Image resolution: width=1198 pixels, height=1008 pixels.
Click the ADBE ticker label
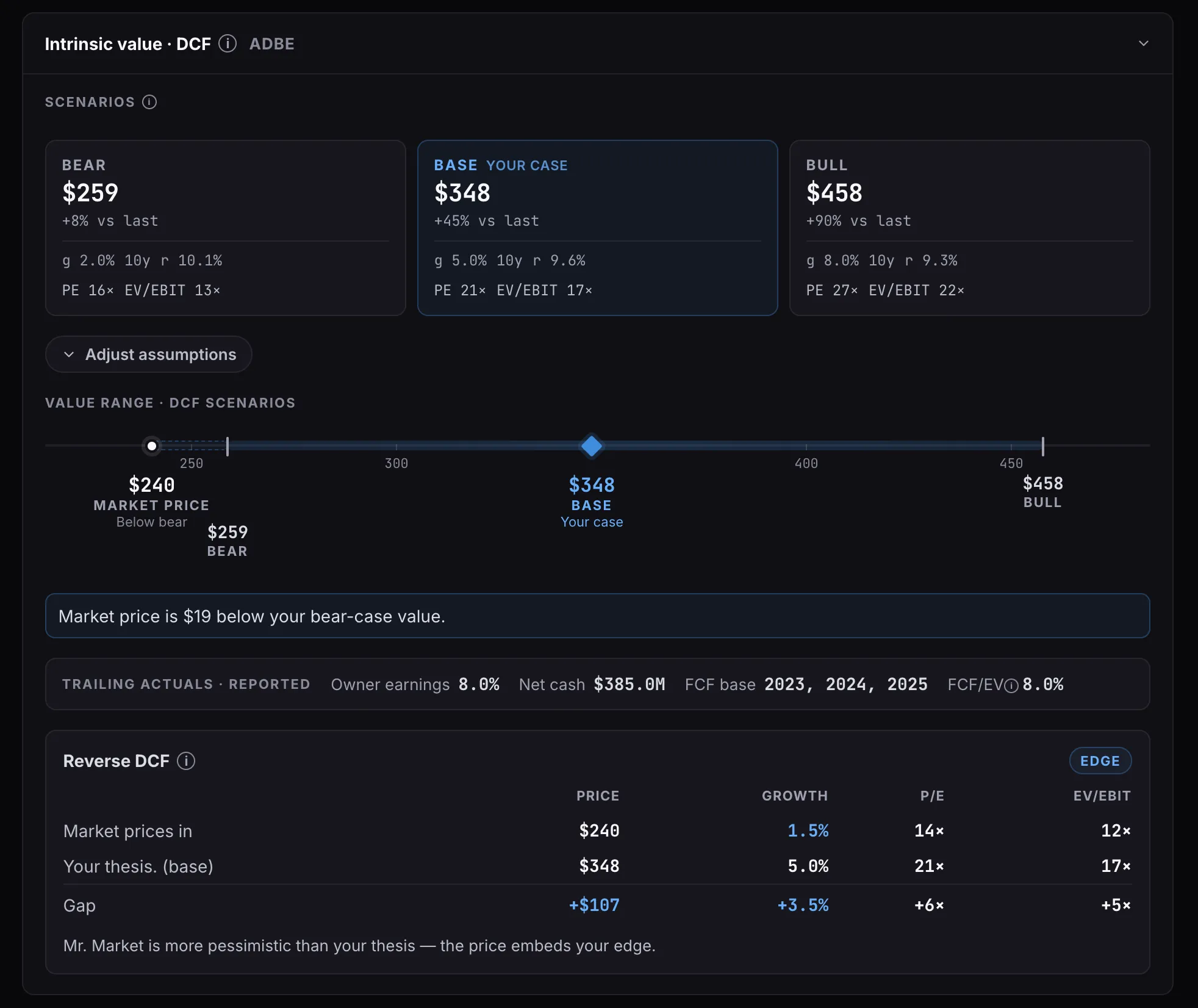272,44
